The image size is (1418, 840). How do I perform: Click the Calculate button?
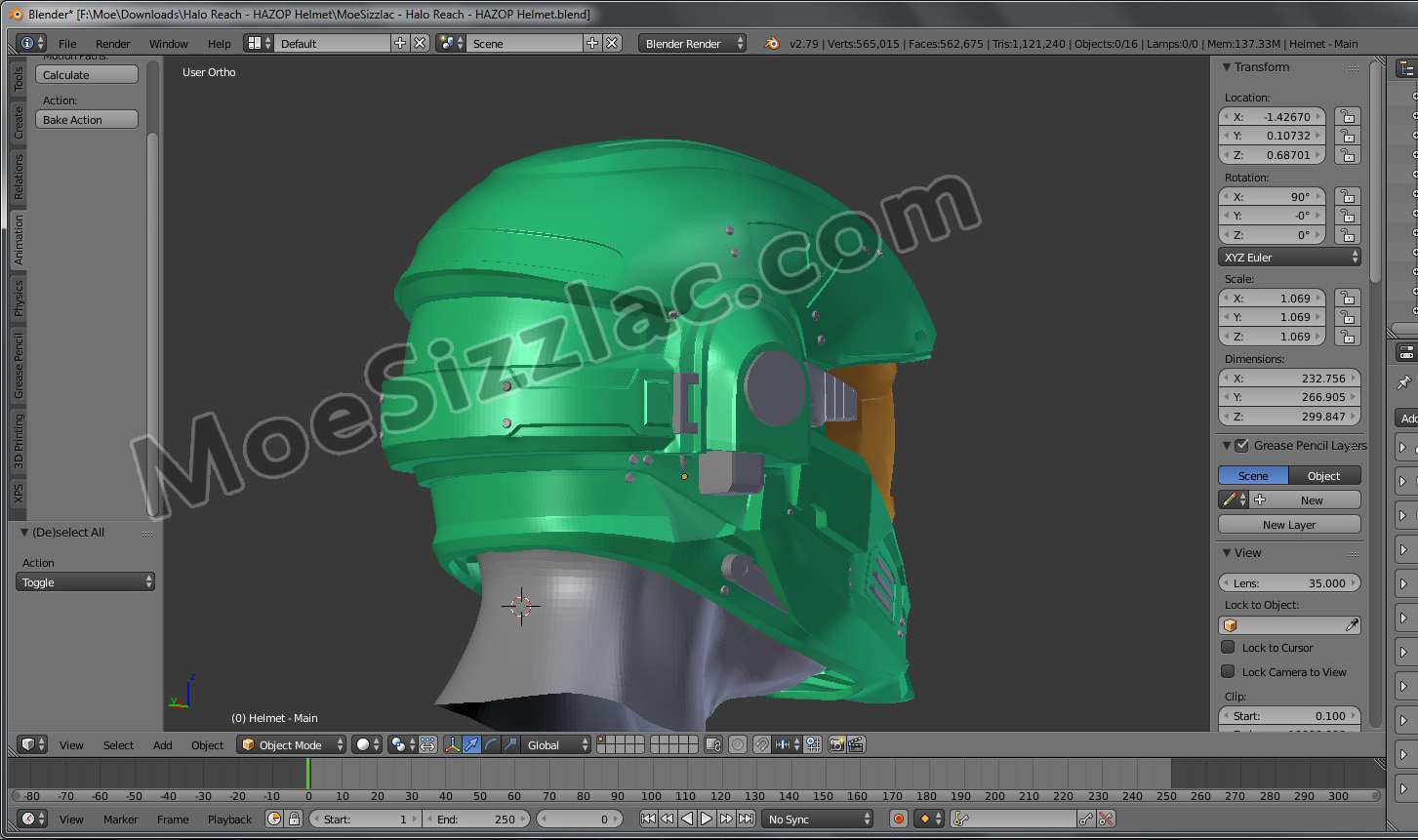pyautogui.click(x=87, y=74)
